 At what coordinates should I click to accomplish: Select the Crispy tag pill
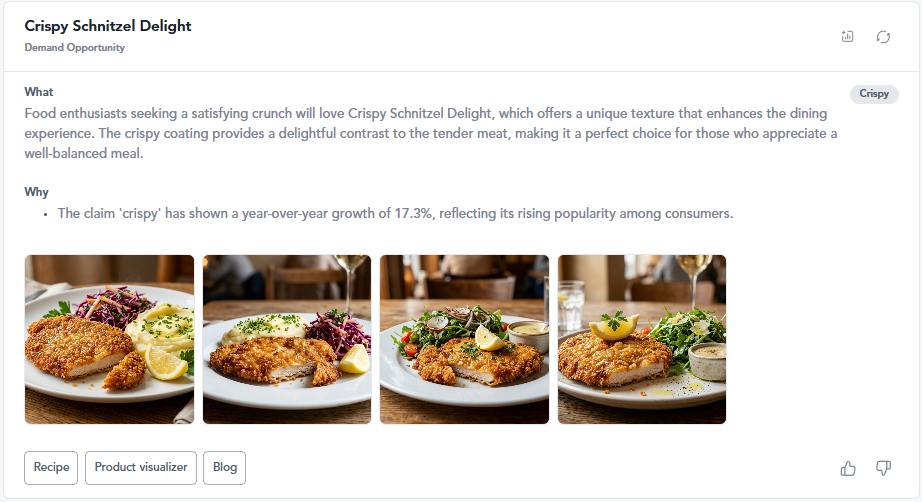pos(874,94)
